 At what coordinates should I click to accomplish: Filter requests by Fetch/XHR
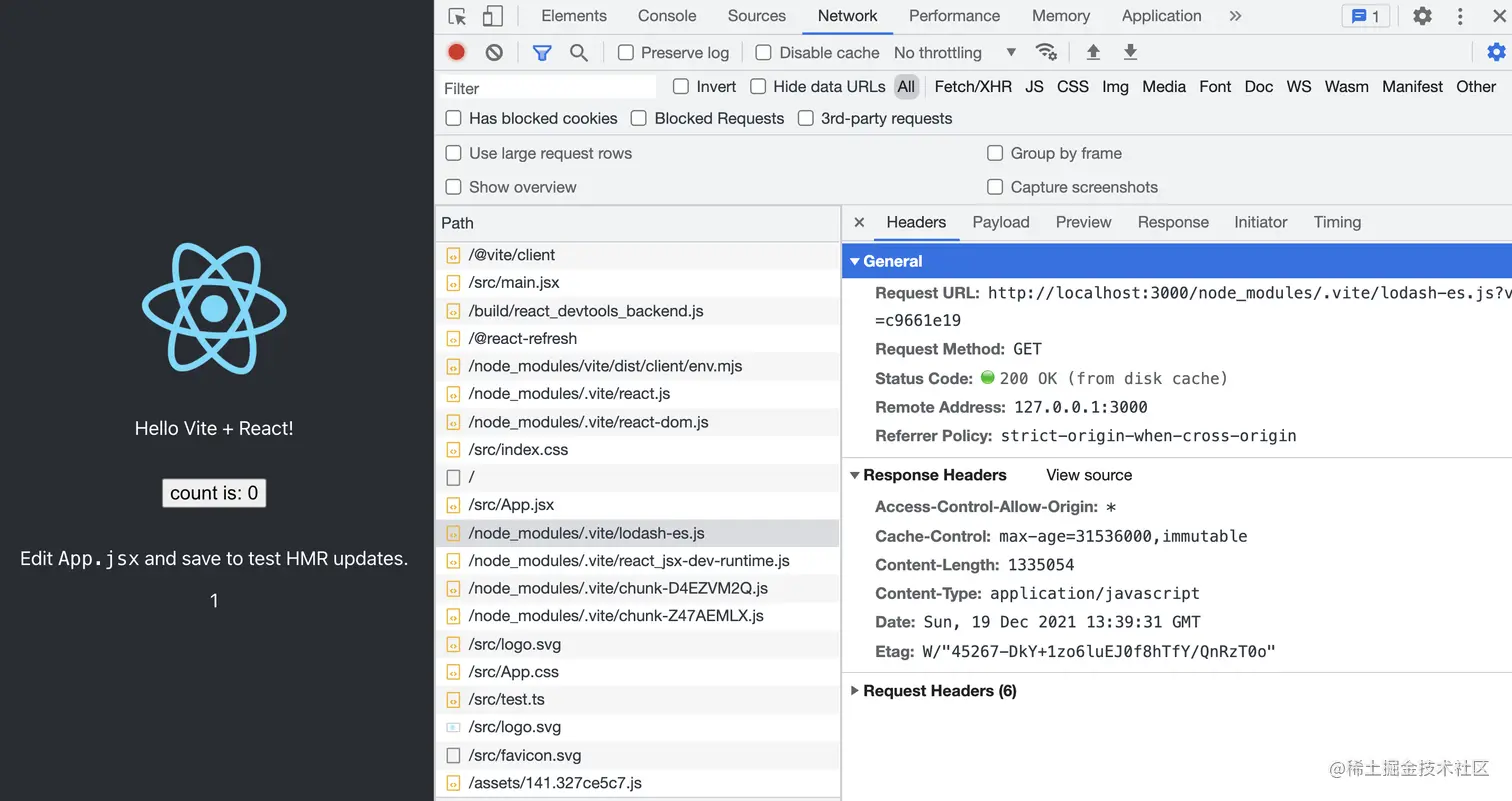click(973, 87)
